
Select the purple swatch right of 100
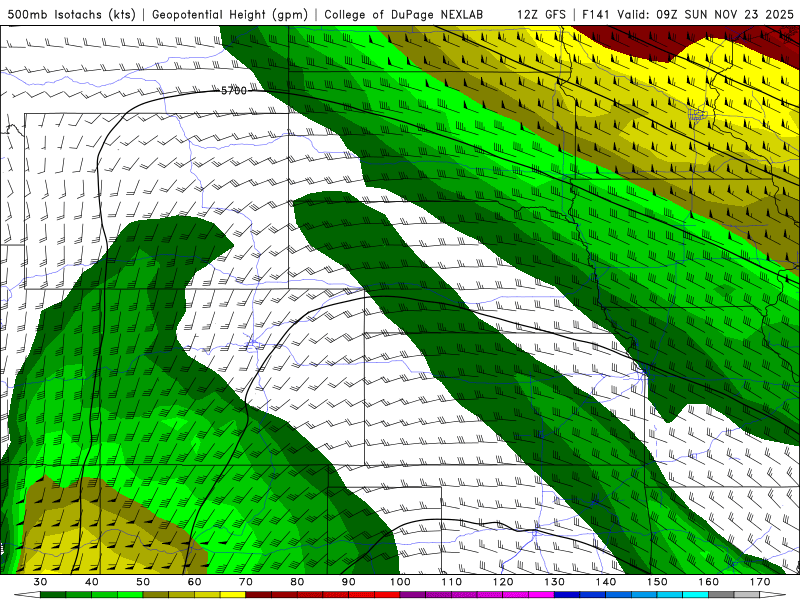tap(413, 595)
